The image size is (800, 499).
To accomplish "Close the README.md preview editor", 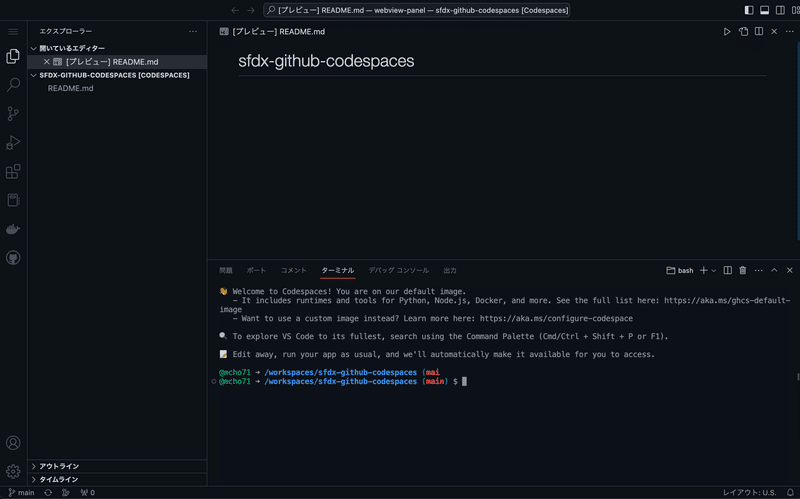I will pyautogui.click(x=774, y=32).
